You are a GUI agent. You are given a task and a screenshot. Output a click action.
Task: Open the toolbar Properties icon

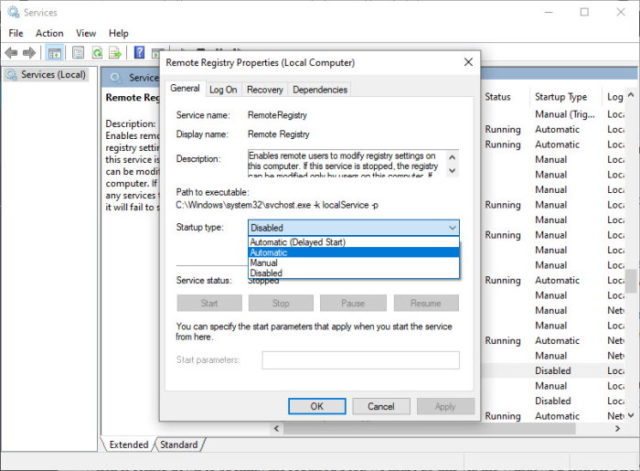[76, 52]
